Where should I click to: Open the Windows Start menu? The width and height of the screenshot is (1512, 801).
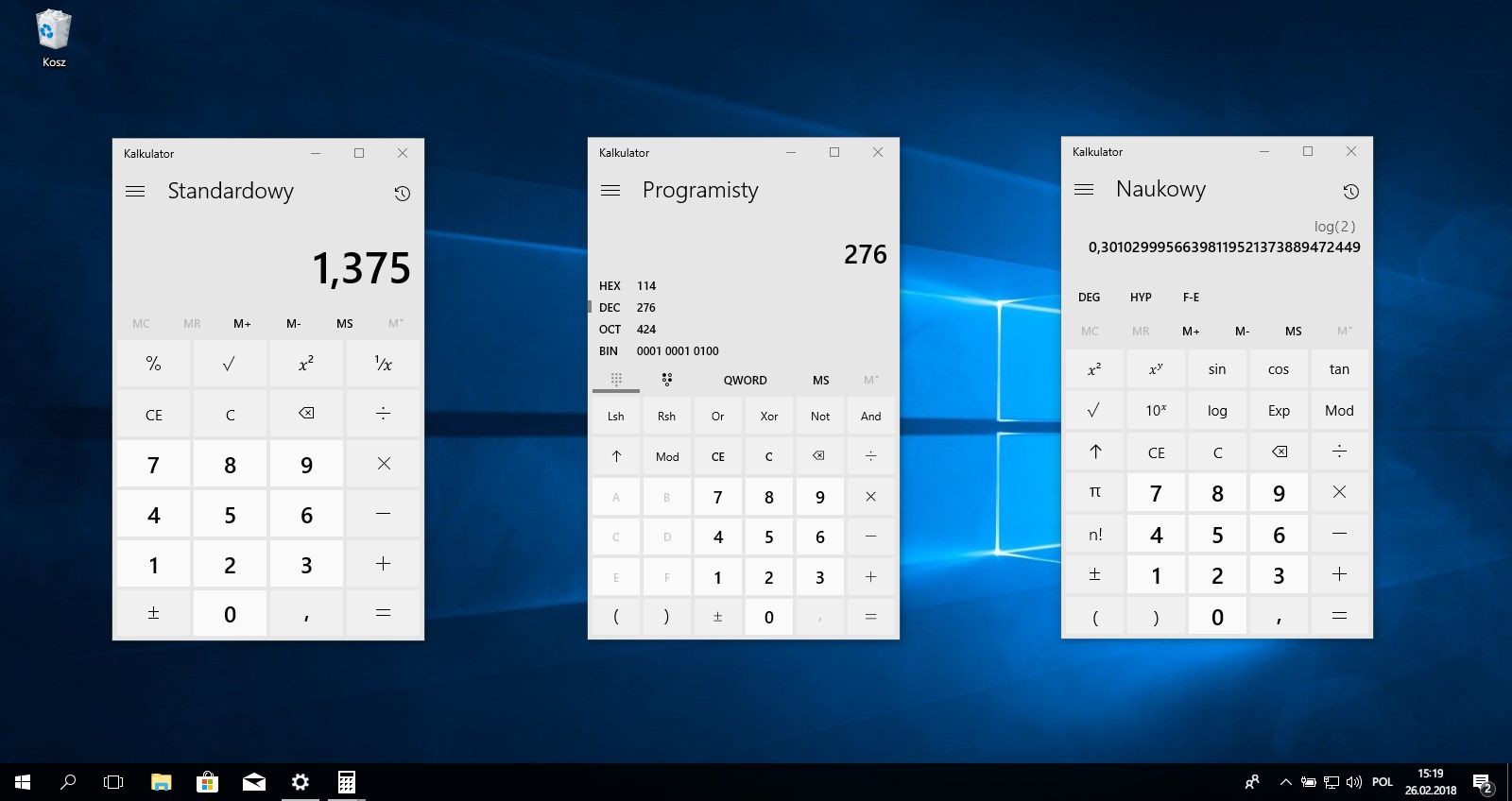tap(23, 782)
